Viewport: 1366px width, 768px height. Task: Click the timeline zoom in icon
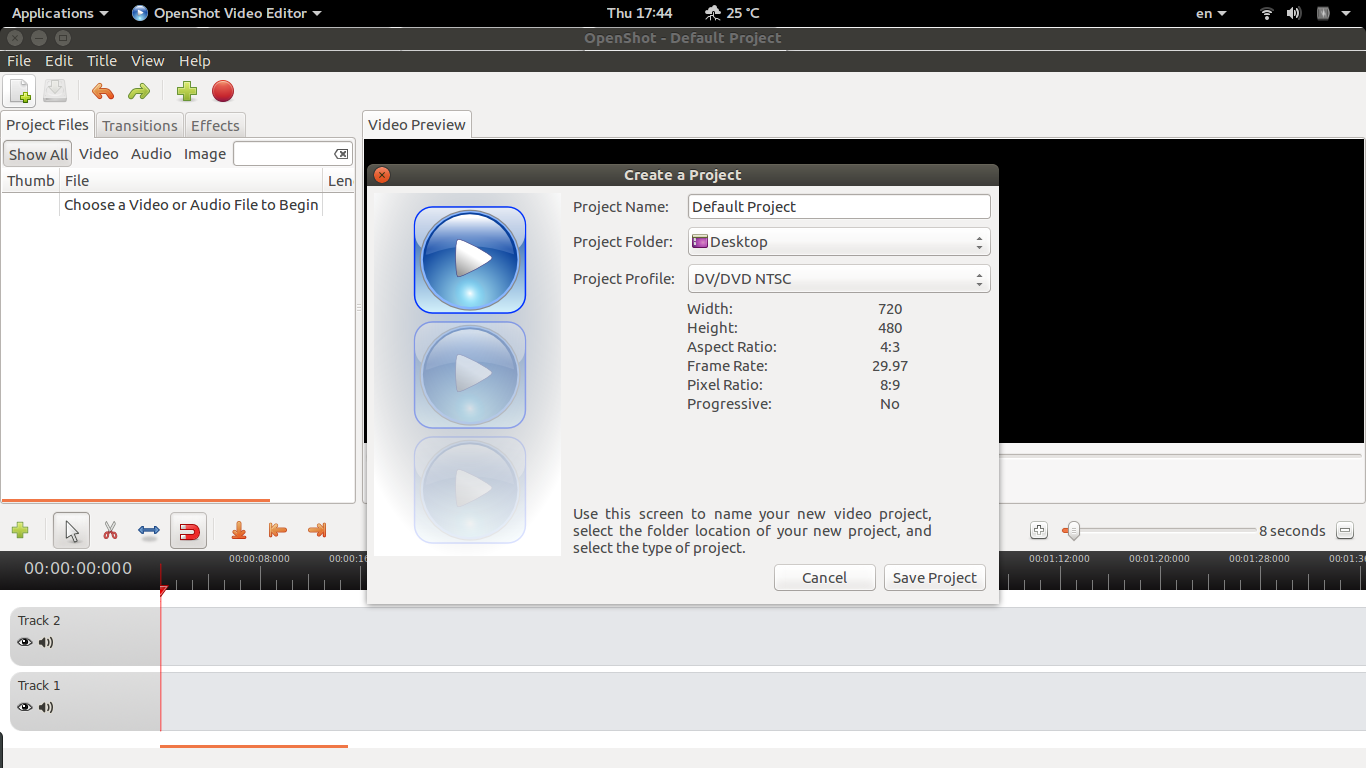click(x=1039, y=531)
